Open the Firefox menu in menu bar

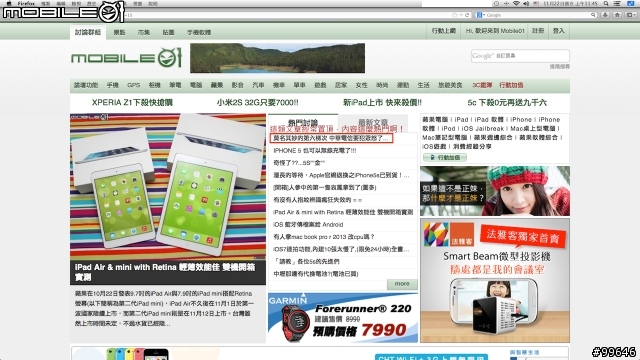tap(26, 3)
